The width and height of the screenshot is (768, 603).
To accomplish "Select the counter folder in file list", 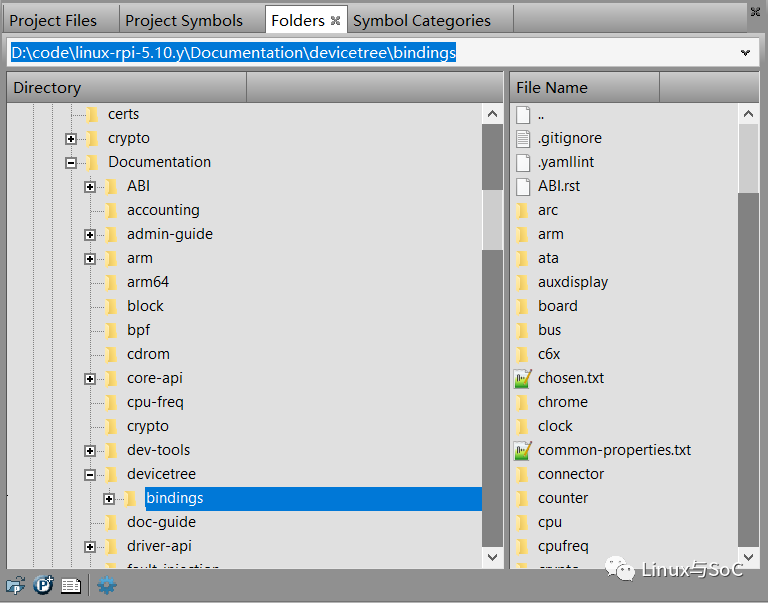I will 563,498.
